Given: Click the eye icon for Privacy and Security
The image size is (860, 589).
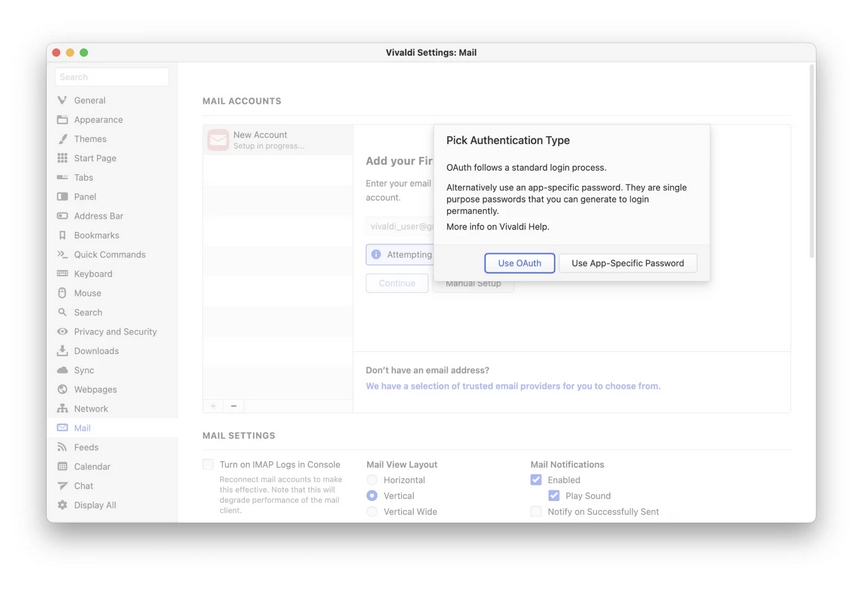Looking at the screenshot, I should (62, 331).
